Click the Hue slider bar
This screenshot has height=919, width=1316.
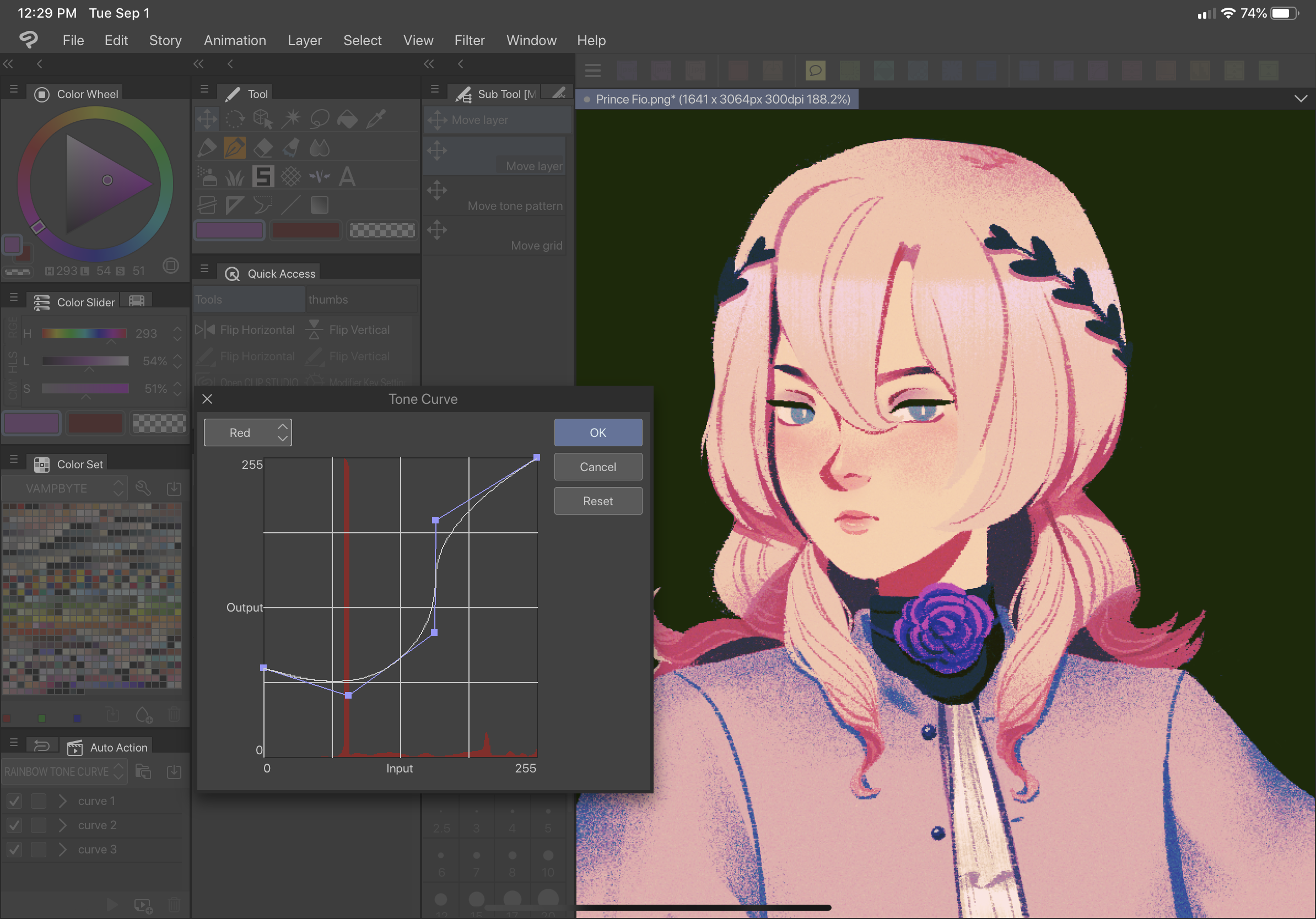pos(84,333)
